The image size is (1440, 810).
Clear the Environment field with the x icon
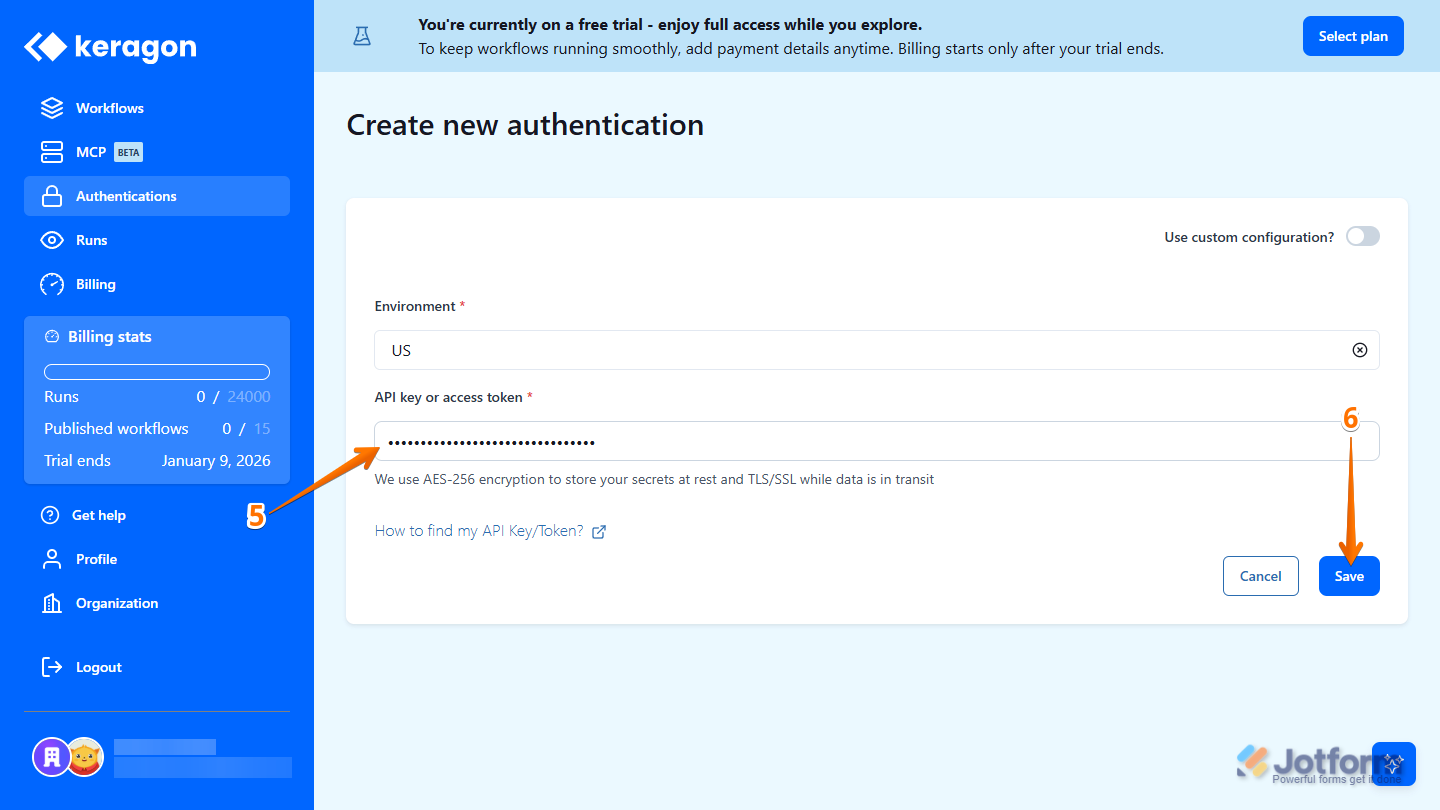click(x=1359, y=350)
